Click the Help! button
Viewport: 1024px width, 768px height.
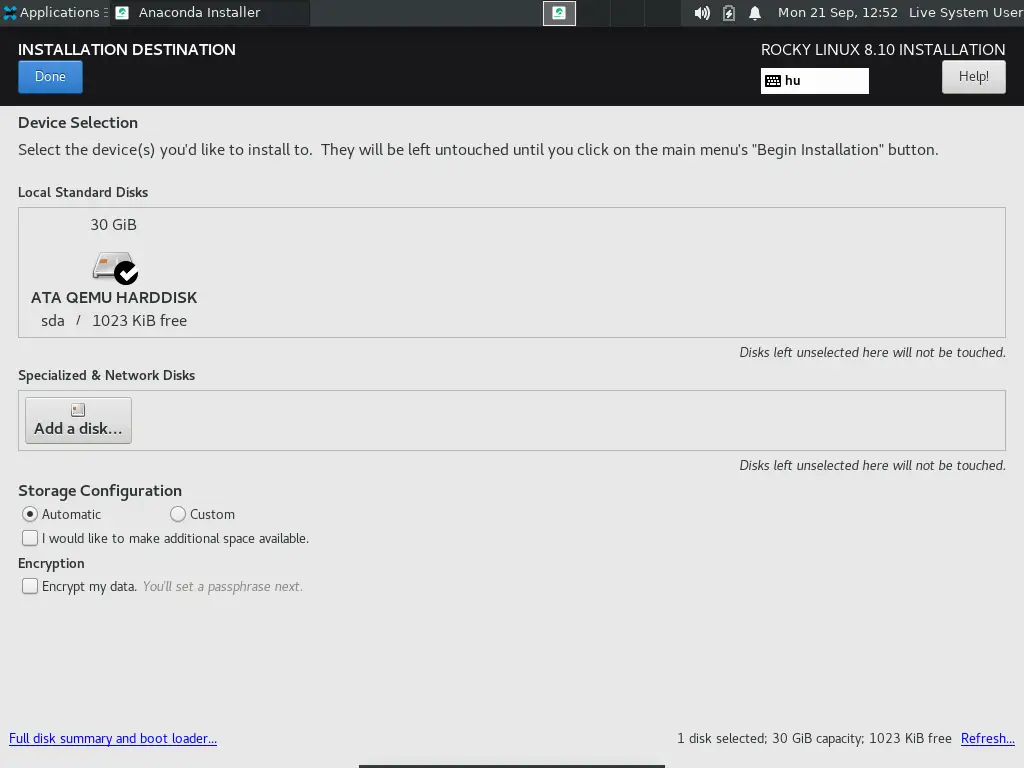click(x=974, y=77)
